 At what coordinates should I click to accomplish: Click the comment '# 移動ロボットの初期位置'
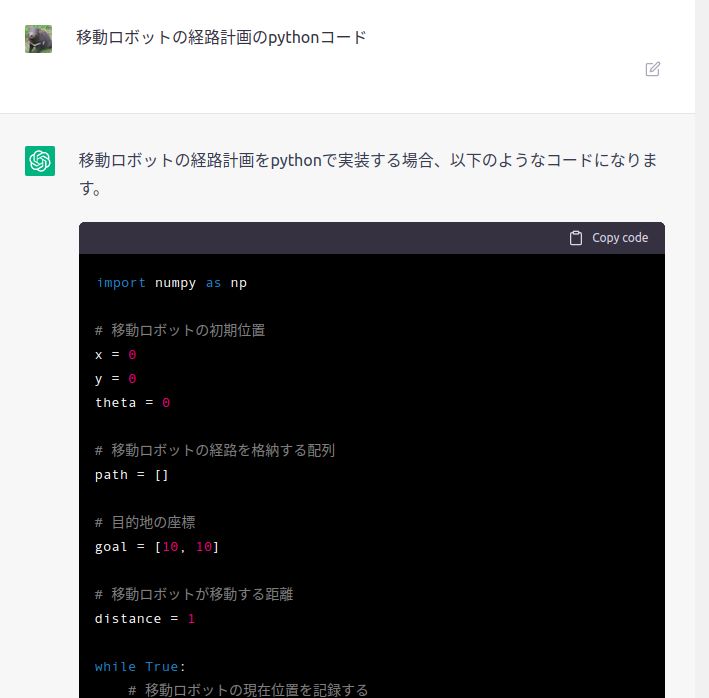[180, 330]
